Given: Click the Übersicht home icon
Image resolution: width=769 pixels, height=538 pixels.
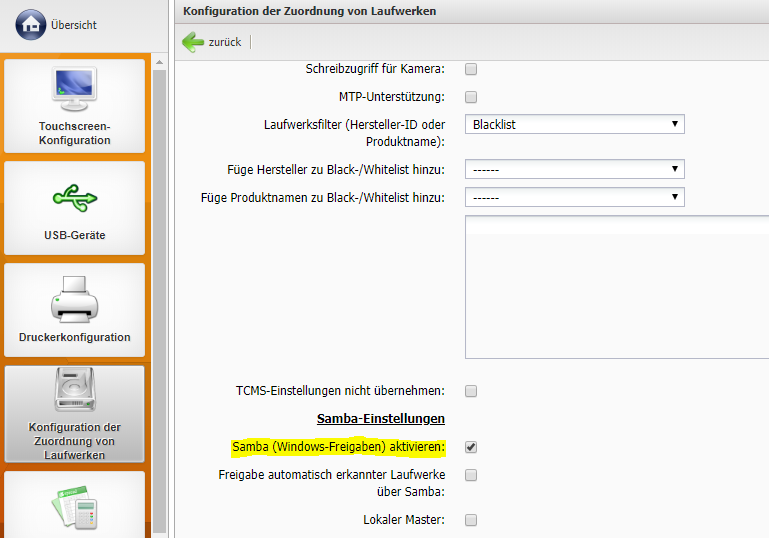Looking at the screenshot, I should coord(30,25).
